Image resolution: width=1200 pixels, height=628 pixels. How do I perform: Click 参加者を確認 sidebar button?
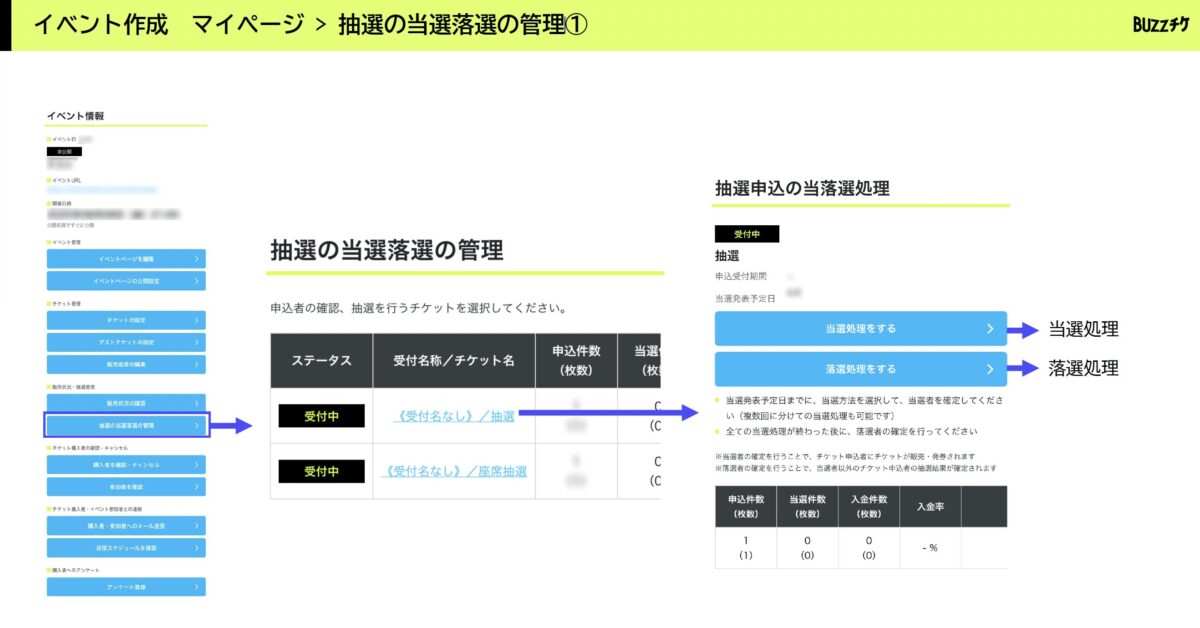click(x=126, y=487)
